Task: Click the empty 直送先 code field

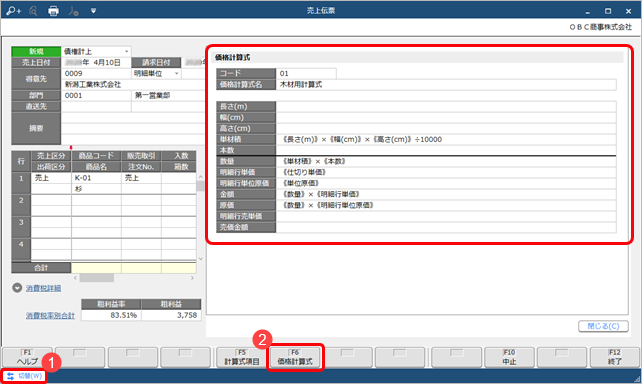Action: (96, 106)
